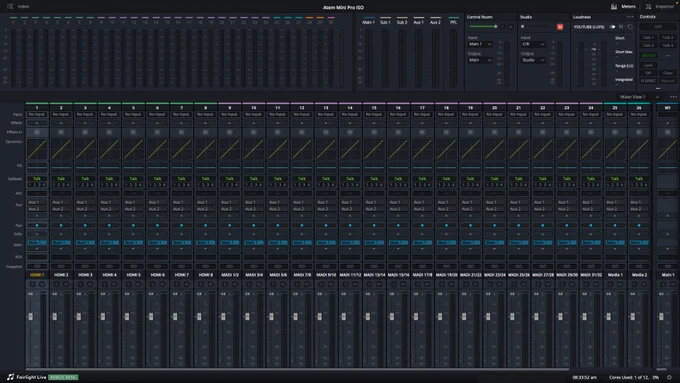
Task: Open the Control Room Output dropdown
Action: (480, 60)
